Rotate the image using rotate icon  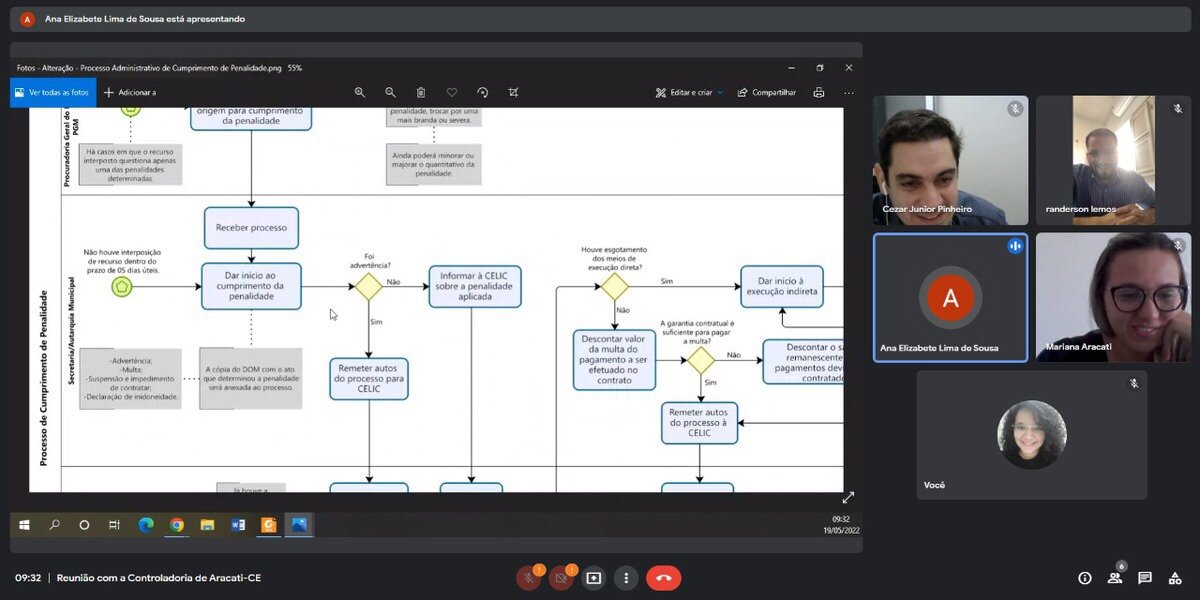[x=483, y=92]
